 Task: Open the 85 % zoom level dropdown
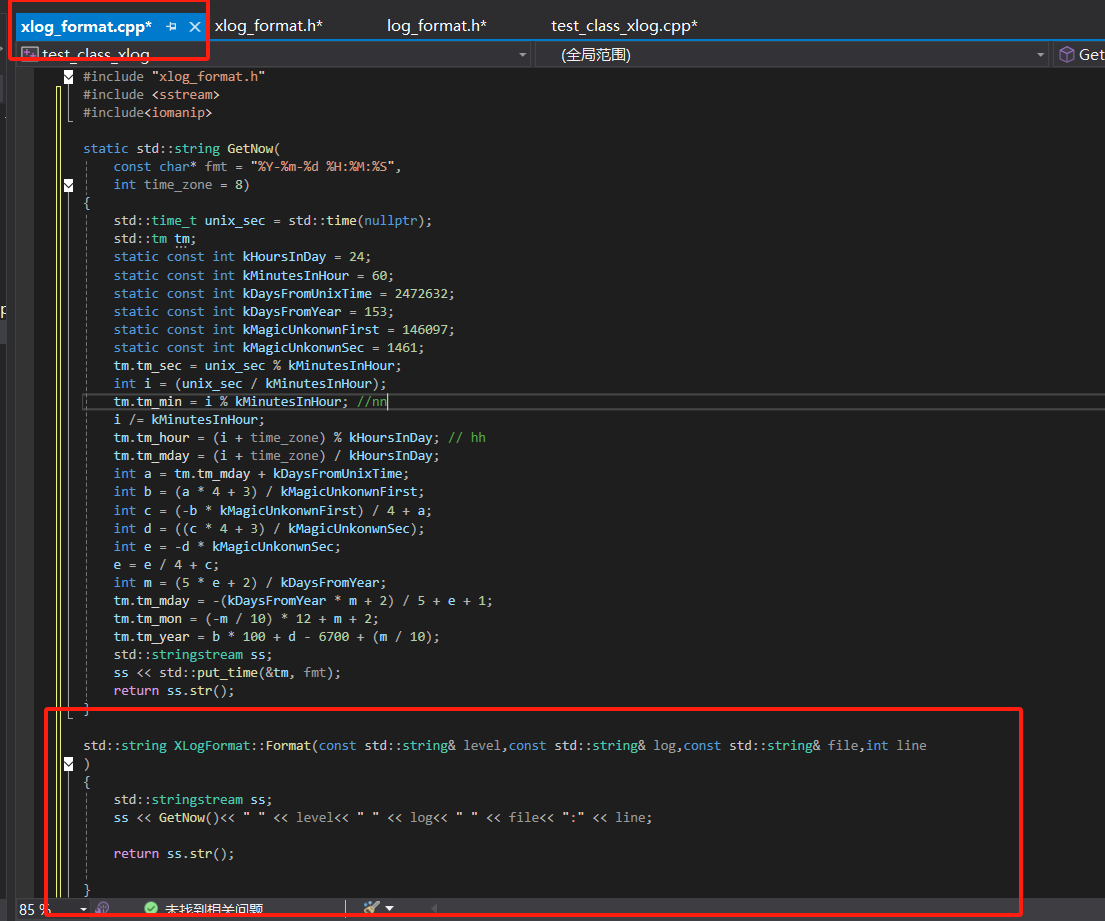click(x=83, y=909)
